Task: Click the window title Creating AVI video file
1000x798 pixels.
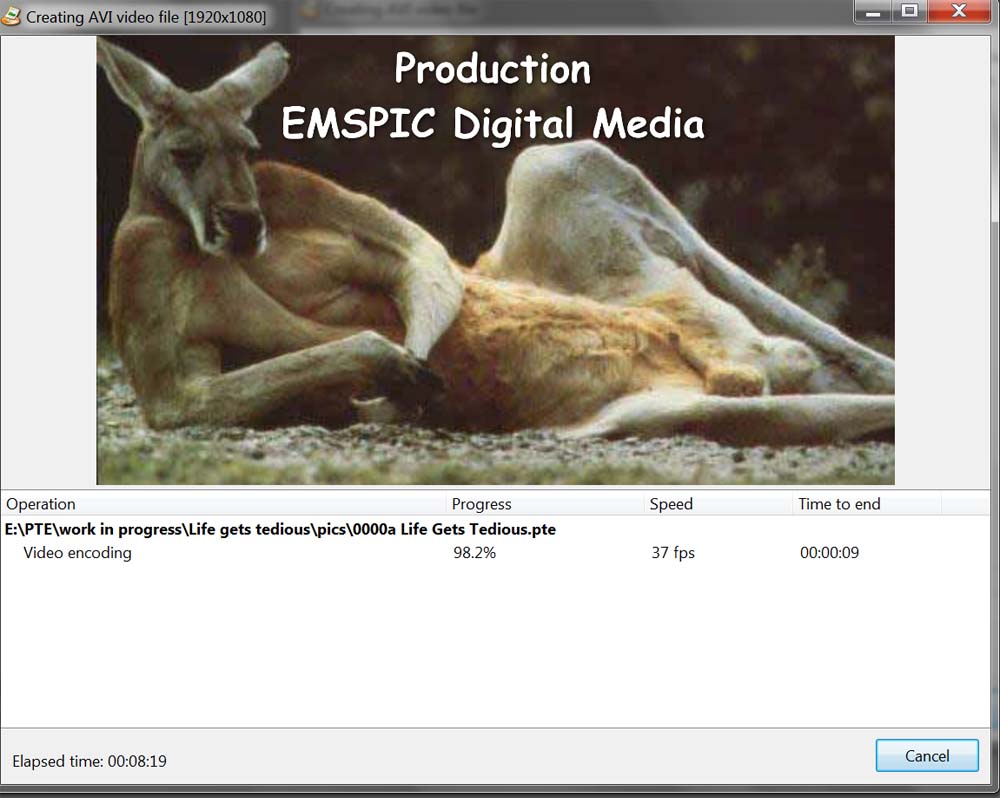Action: tap(146, 17)
